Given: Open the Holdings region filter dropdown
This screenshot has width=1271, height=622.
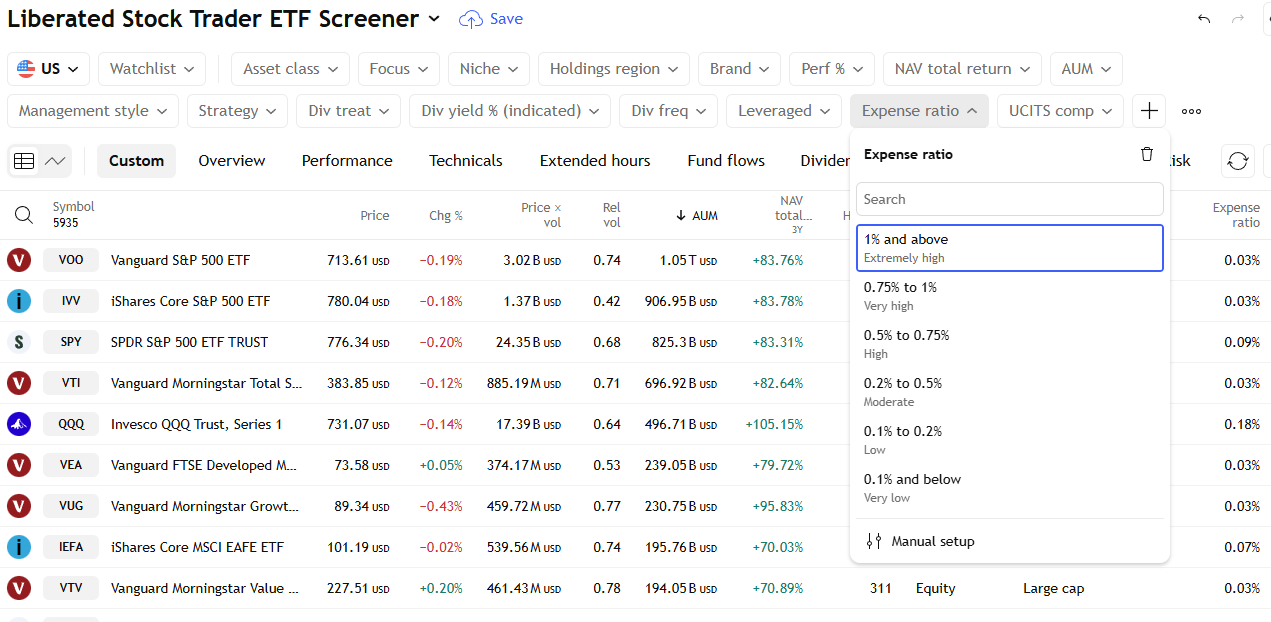Looking at the screenshot, I should (x=614, y=69).
